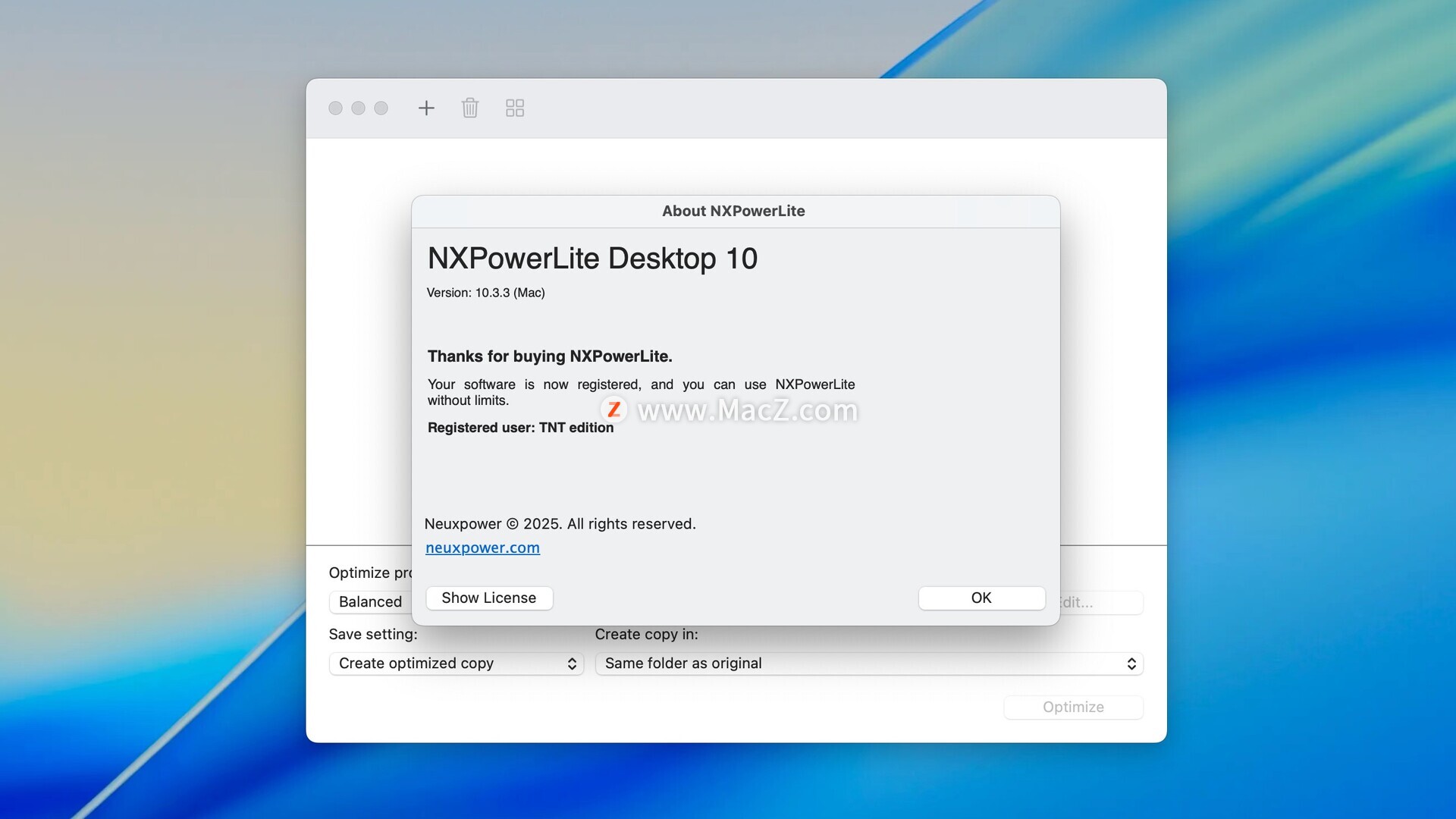1456x819 pixels.
Task: Open the Same folder as original dropdown
Action: (869, 664)
